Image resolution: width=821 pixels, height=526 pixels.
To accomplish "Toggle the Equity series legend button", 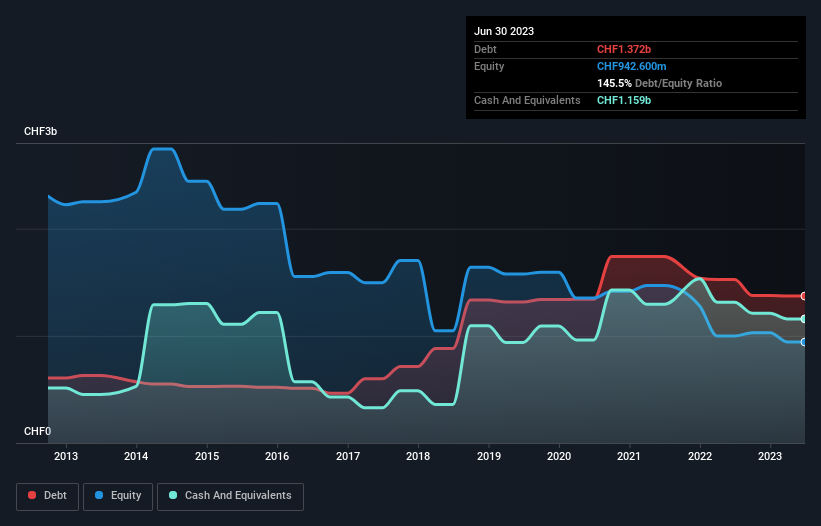I will pos(118,496).
